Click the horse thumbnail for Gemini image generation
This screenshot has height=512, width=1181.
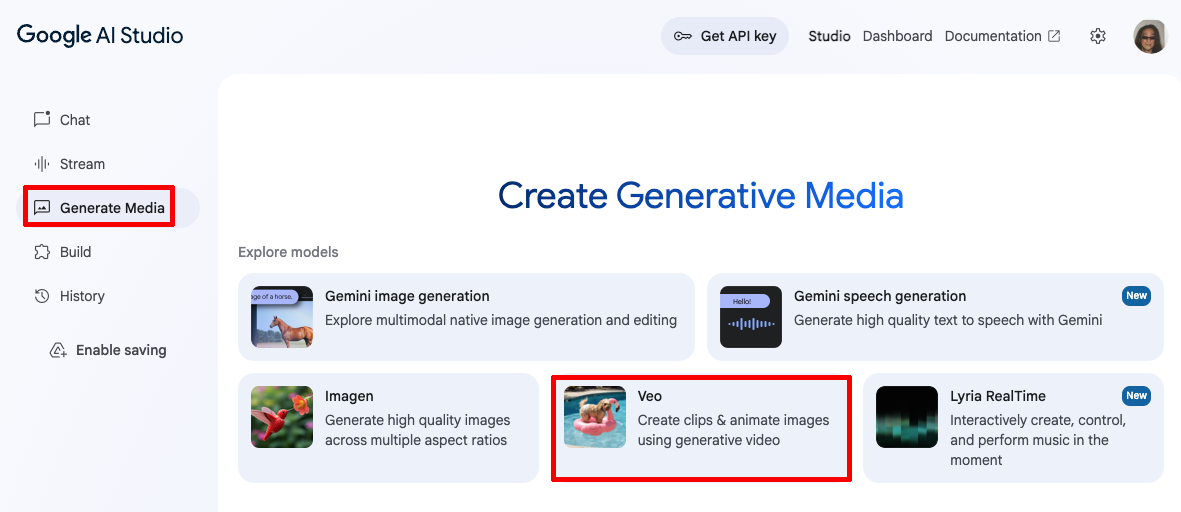[x=282, y=317]
